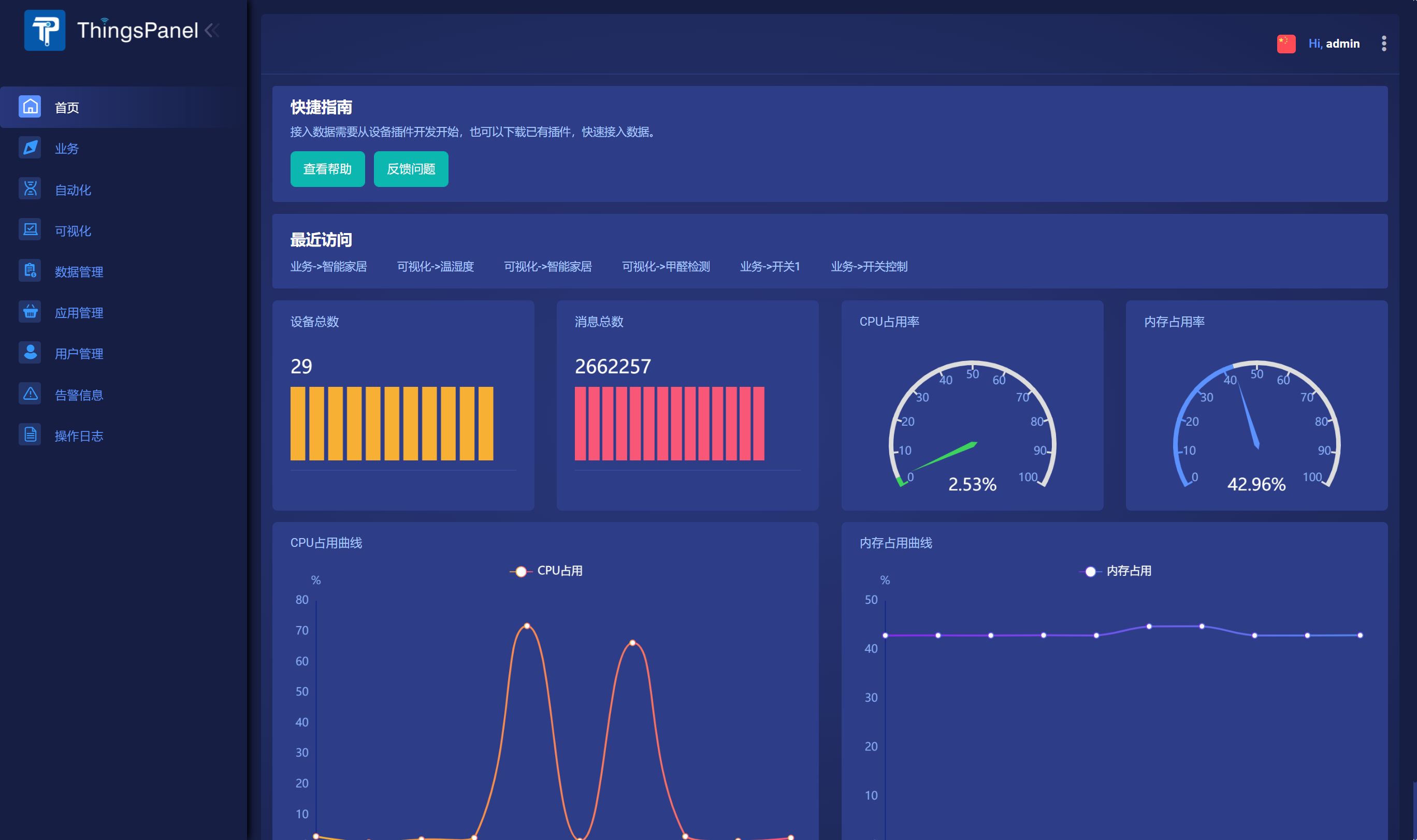Click the 用户管理 person icon
This screenshot has width=1417, height=840.
30,353
